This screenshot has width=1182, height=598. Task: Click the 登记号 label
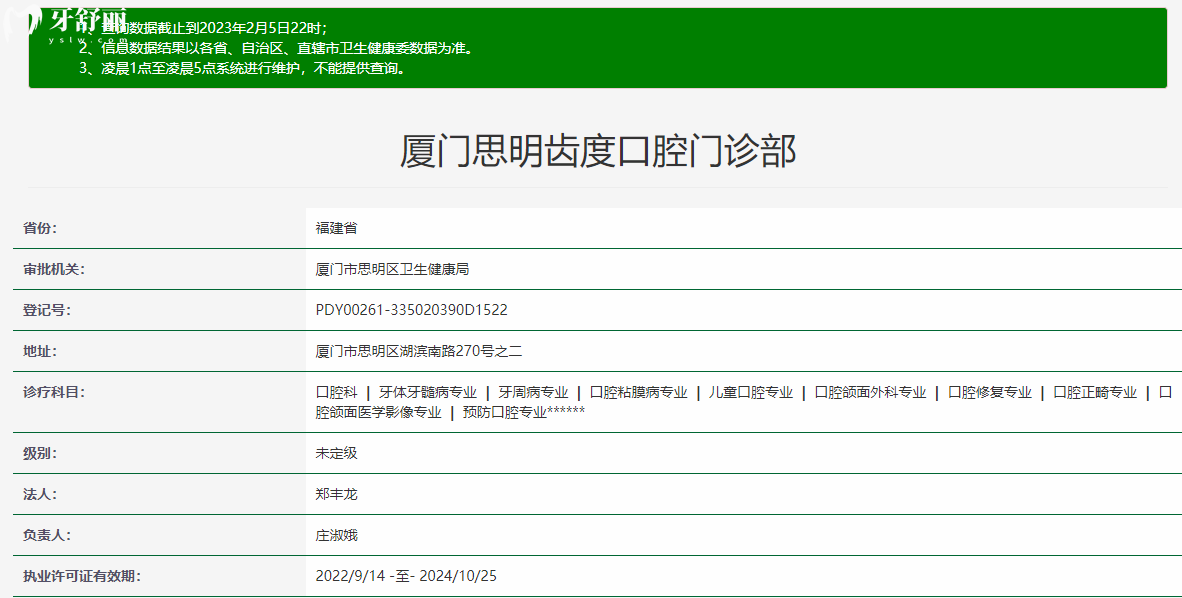(47, 310)
